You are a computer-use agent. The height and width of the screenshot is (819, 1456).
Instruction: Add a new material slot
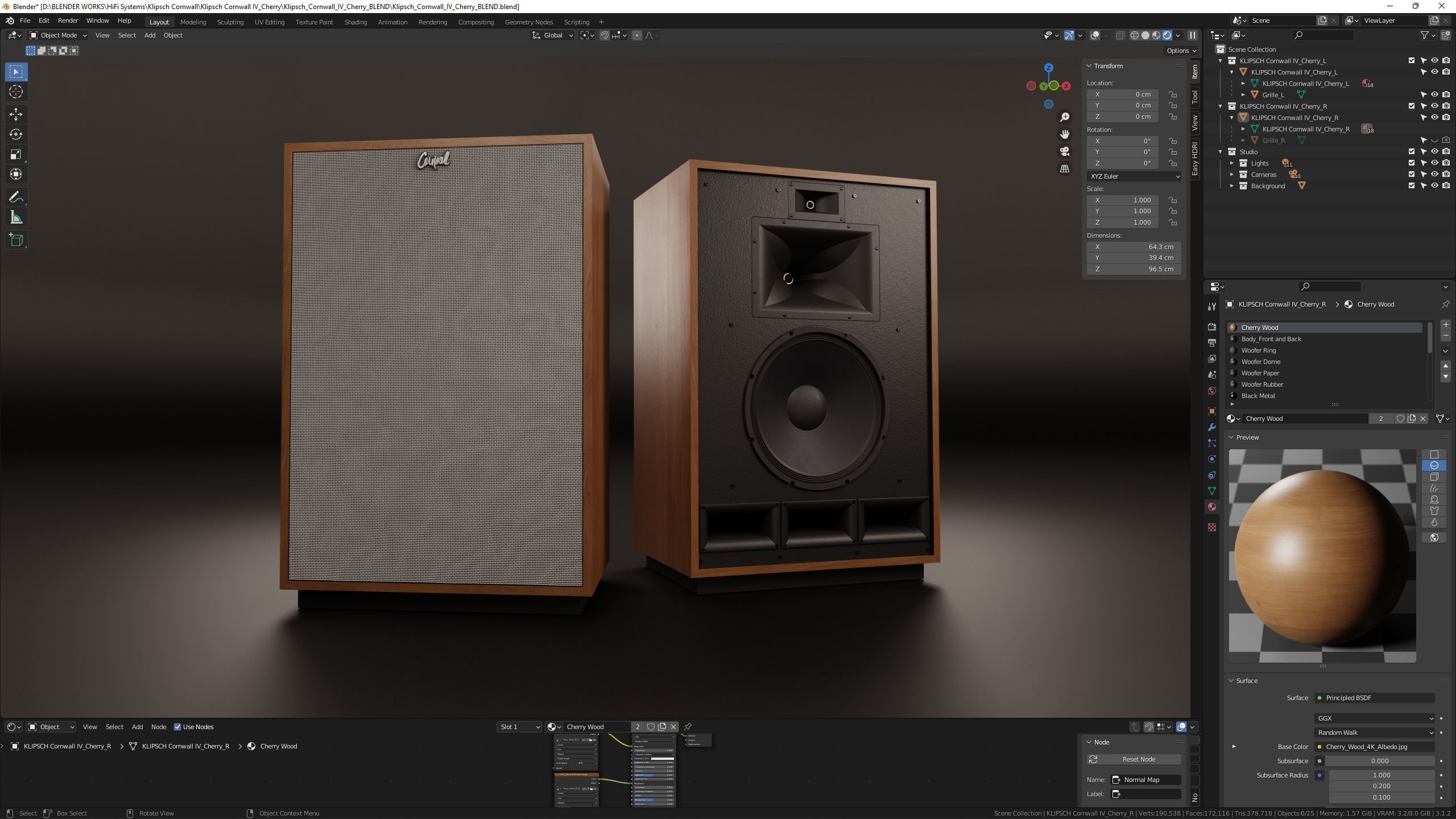pyautogui.click(x=1445, y=325)
